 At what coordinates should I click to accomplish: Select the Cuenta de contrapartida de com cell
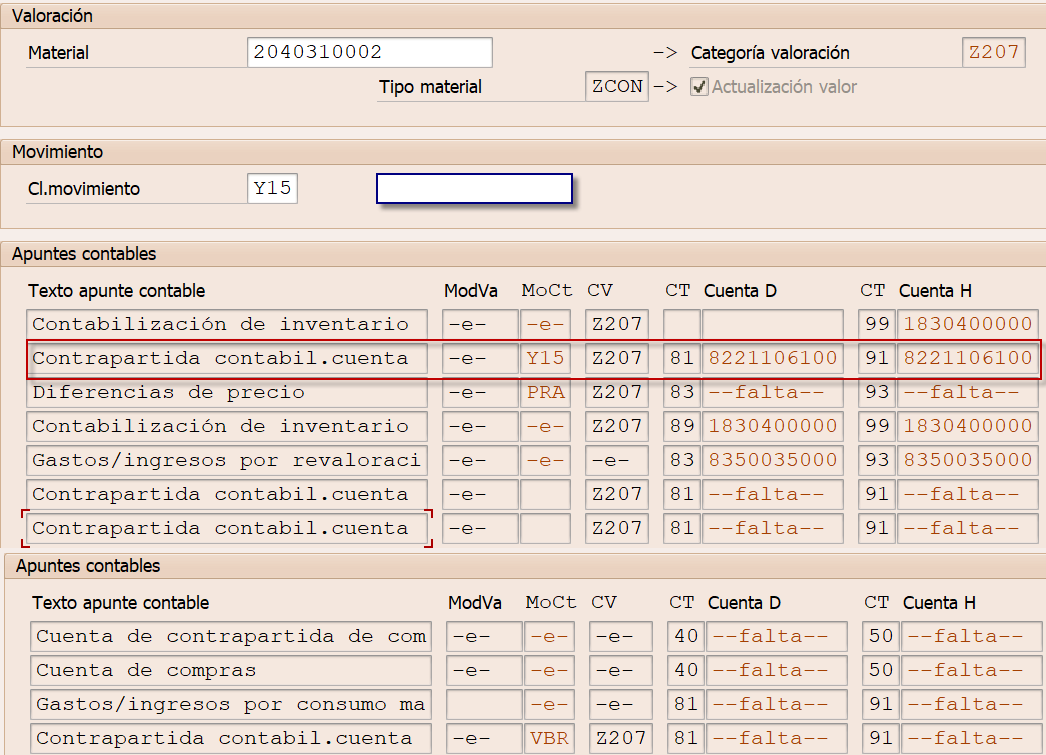[231, 637]
